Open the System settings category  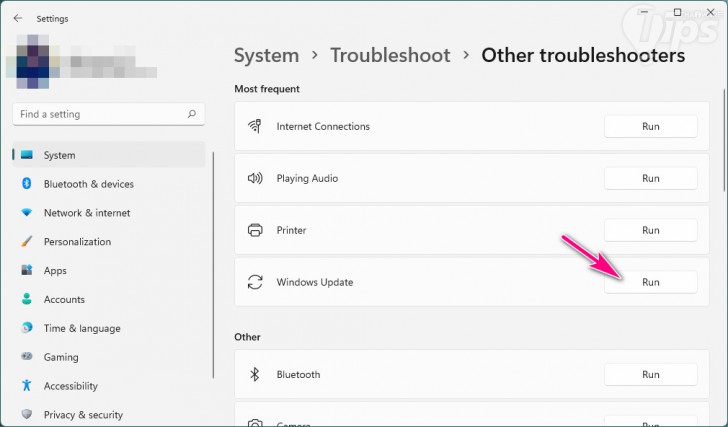[x=109, y=155]
